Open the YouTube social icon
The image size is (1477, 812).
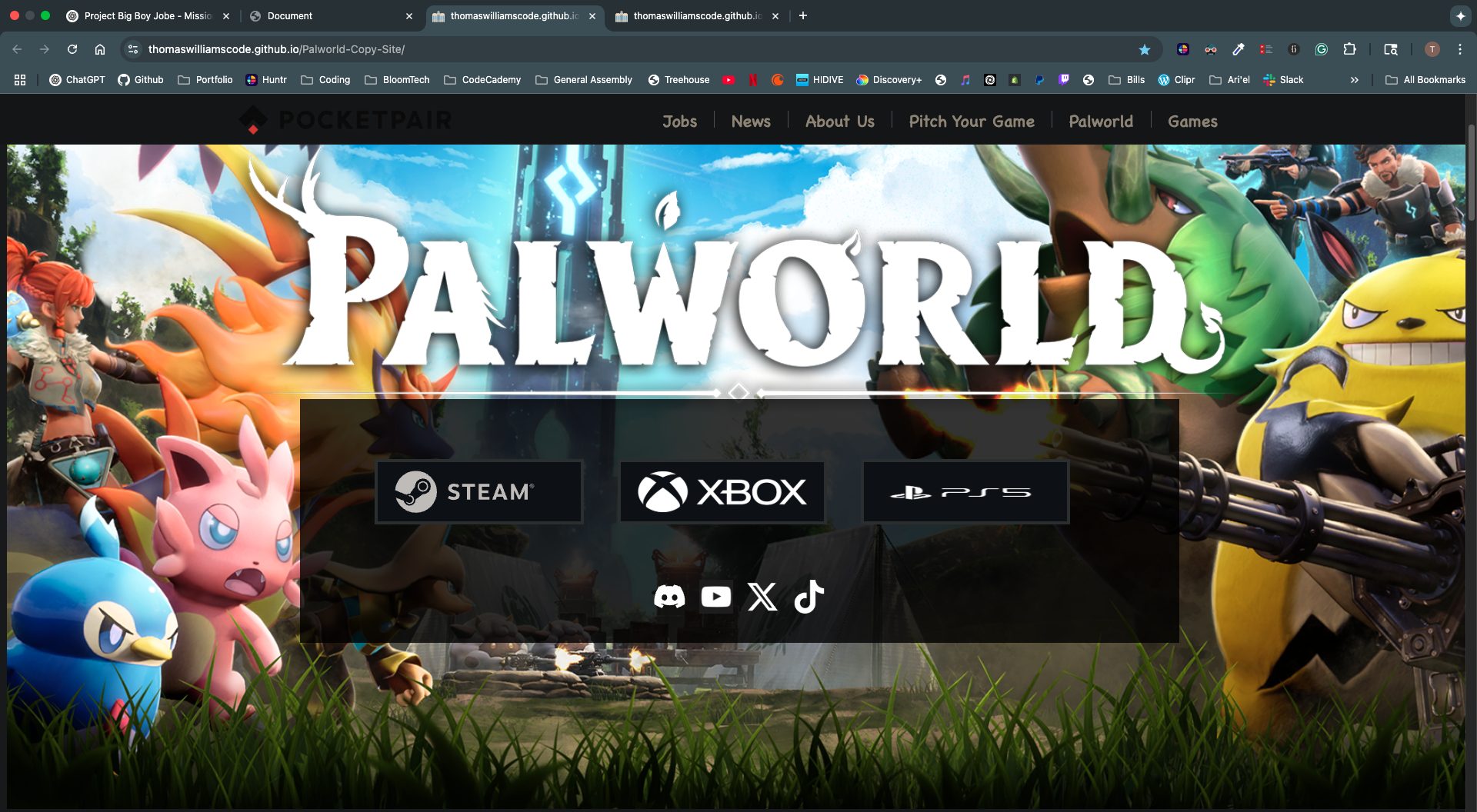(x=715, y=597)
